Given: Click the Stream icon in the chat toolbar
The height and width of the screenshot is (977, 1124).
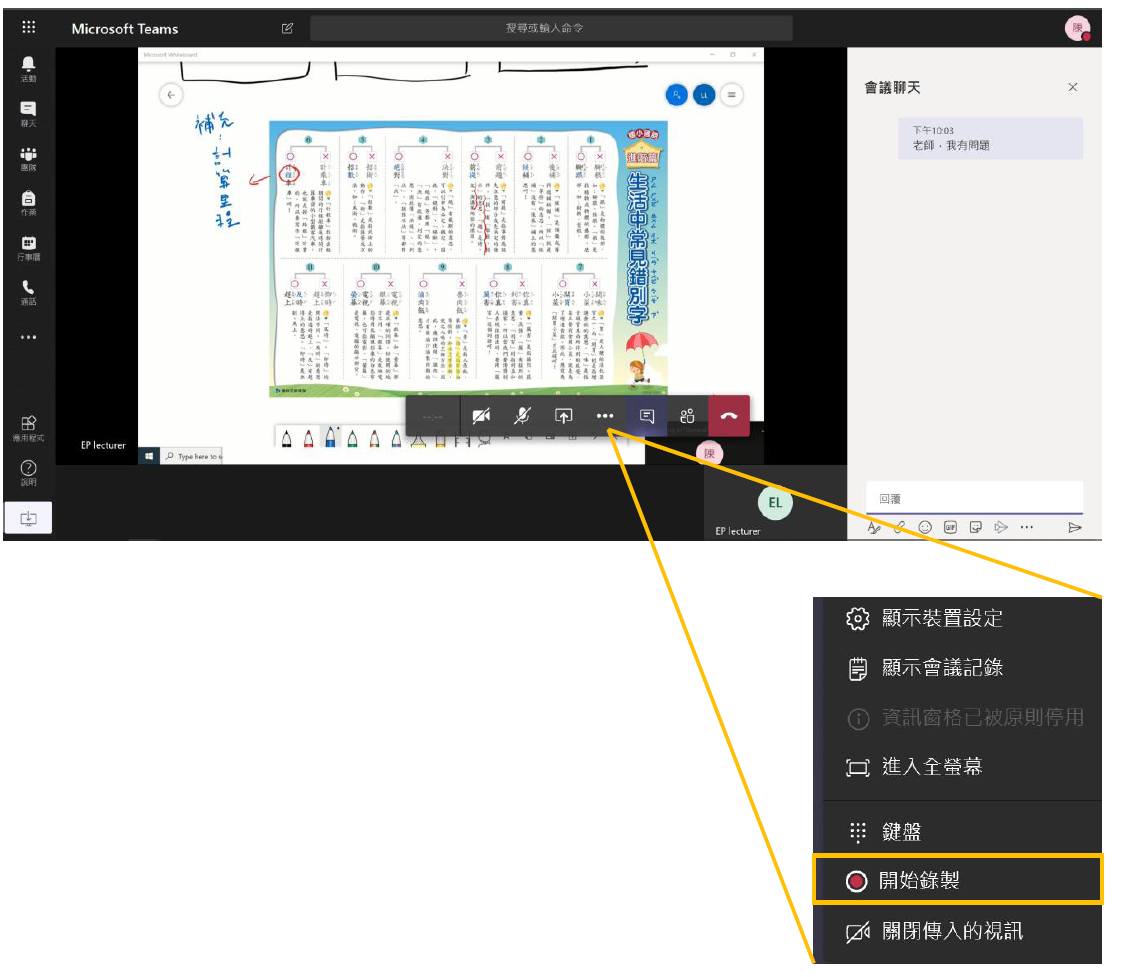Looking at the screenshot, I should click(1001, 528).
